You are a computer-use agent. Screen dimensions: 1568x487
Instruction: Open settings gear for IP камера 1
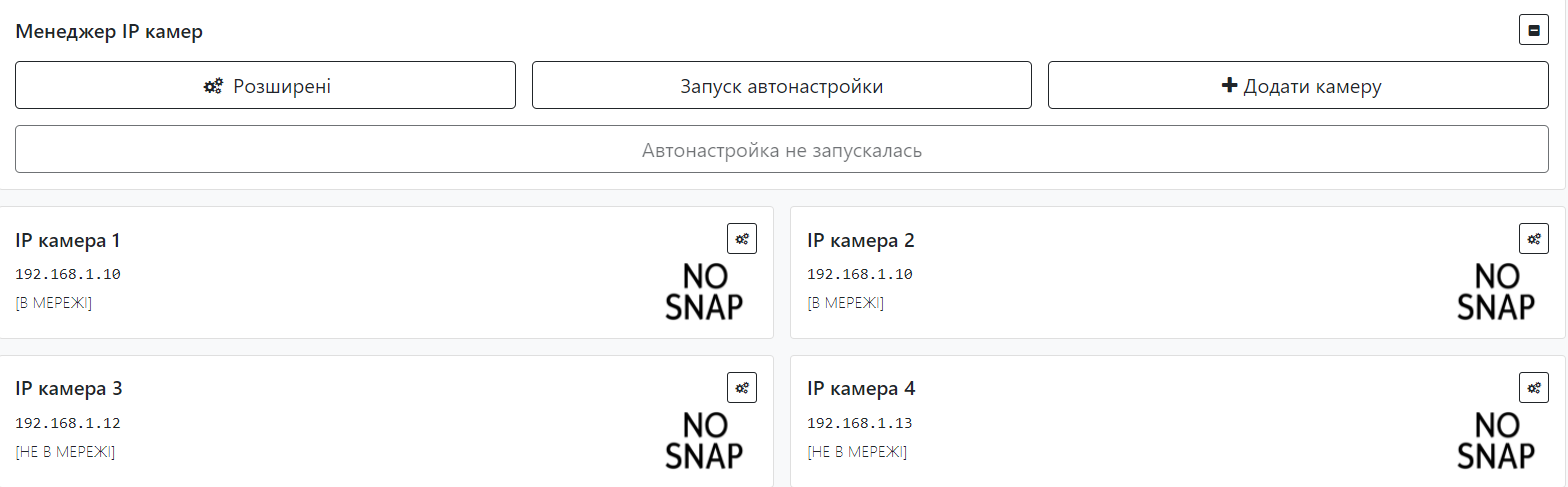click(x=742, y=239)
